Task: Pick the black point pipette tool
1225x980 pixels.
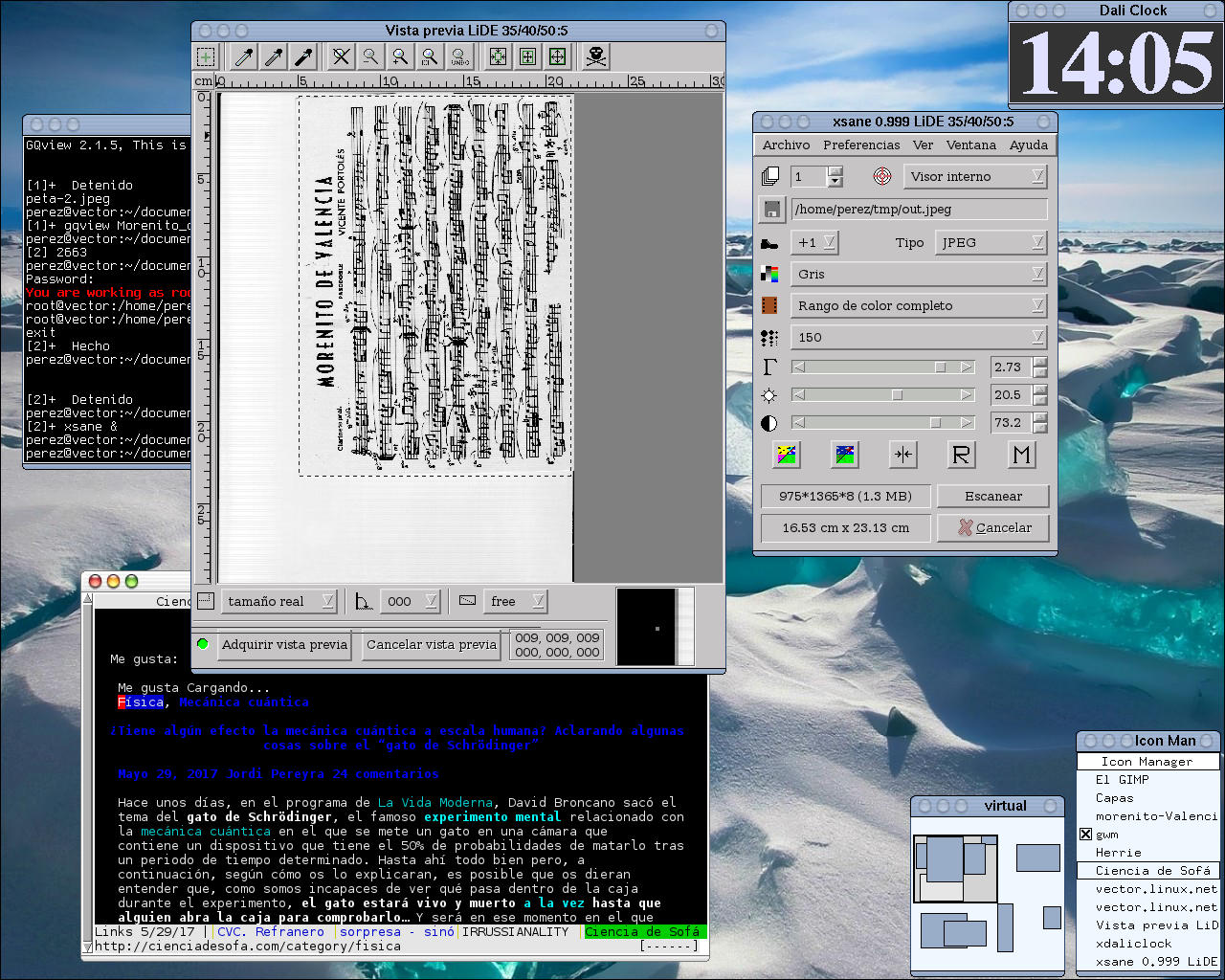Action: pos(303,56)
